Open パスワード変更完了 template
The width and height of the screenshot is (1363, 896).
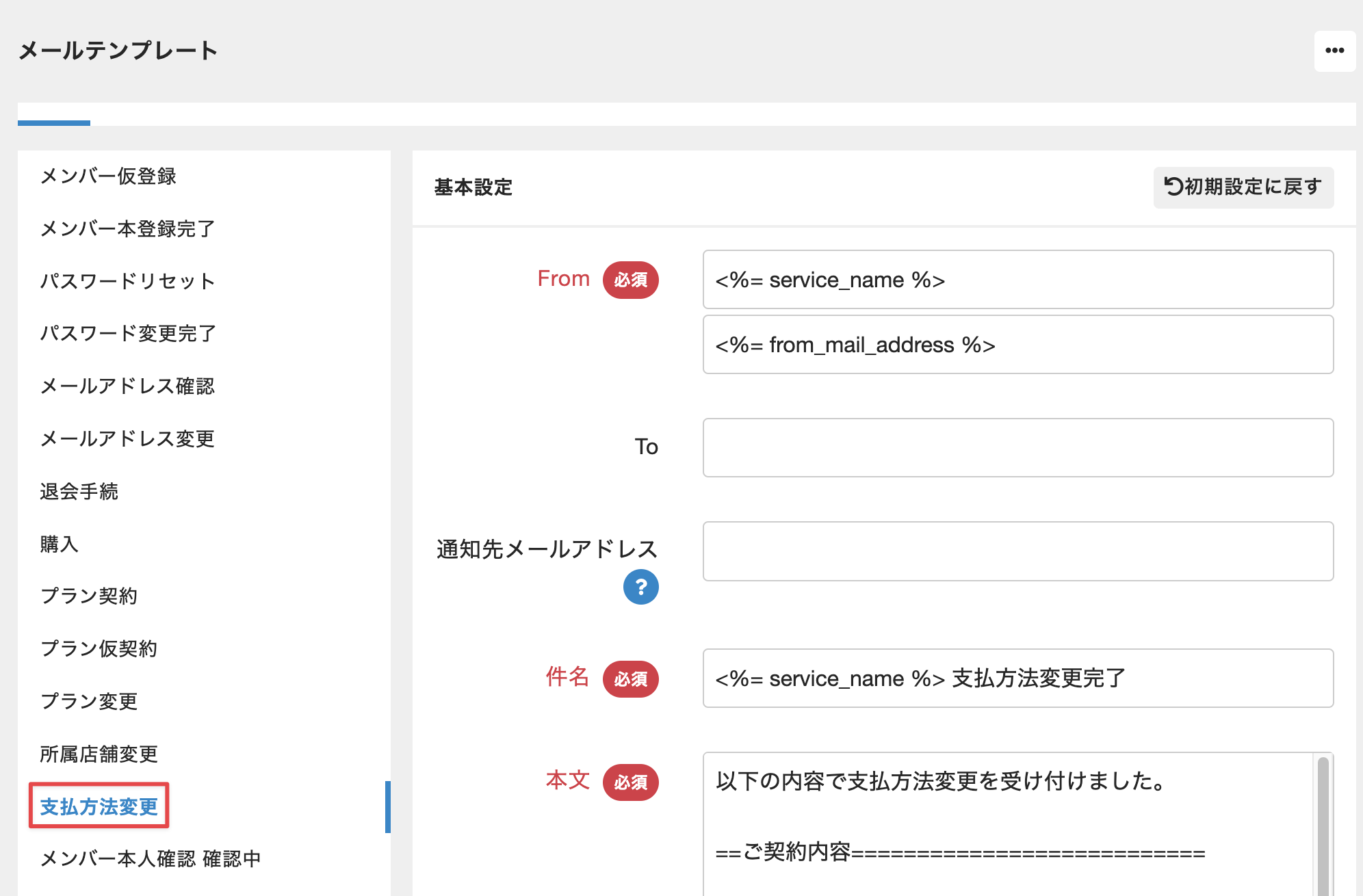pyautogui.click(x=128, y=333)
